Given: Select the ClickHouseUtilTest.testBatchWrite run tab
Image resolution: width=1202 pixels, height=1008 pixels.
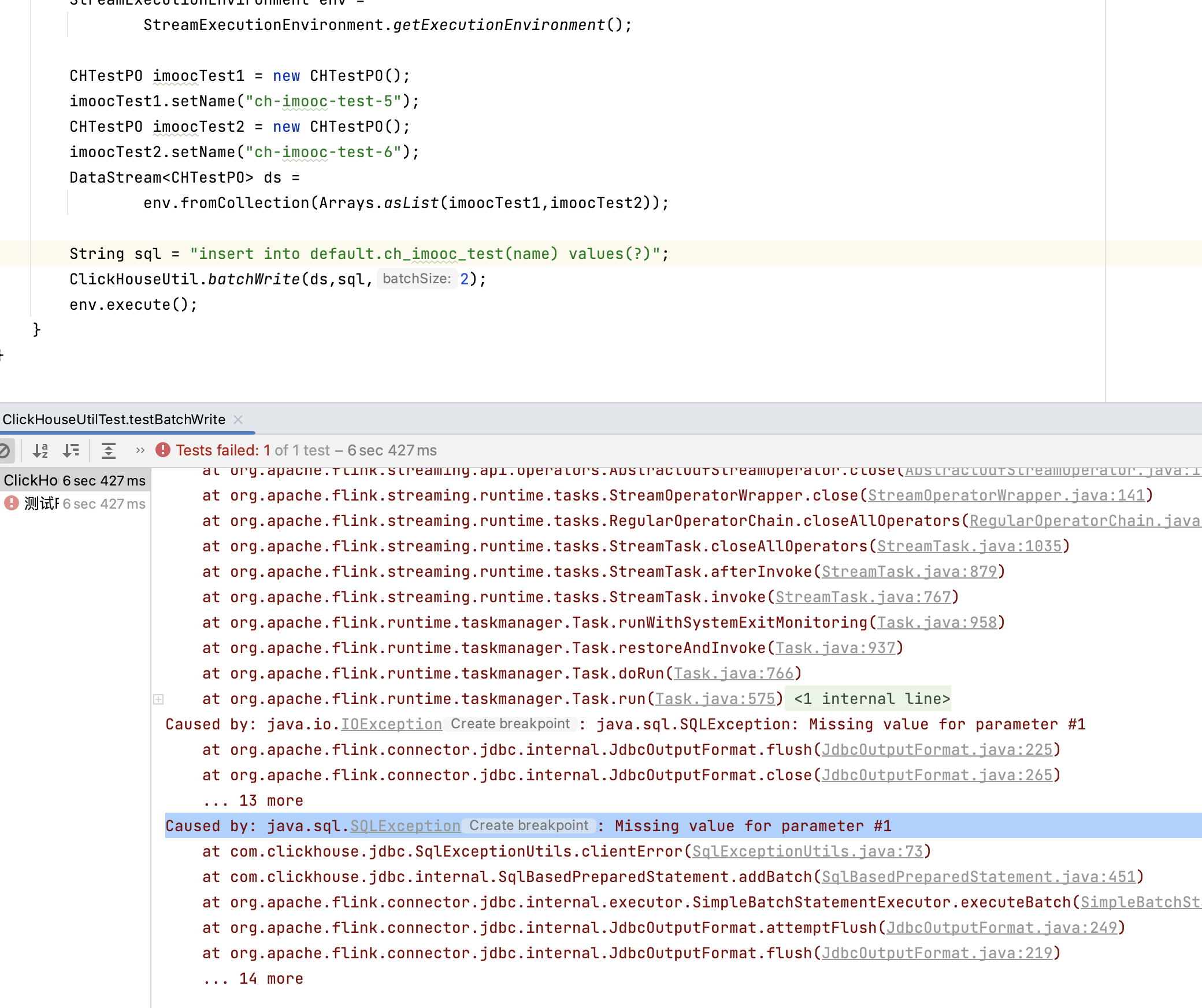Looking at the screenshot, I should click(114, 420).
